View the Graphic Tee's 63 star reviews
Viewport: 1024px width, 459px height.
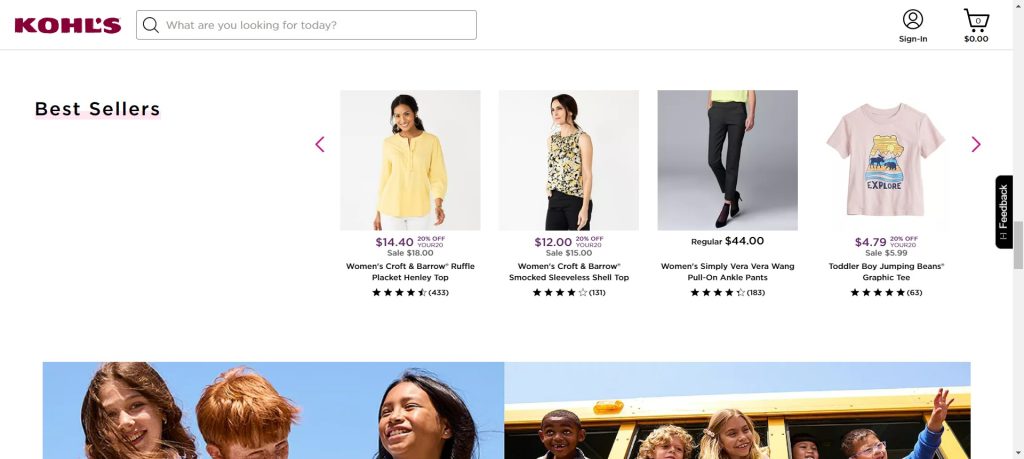(x=886, y=293)
